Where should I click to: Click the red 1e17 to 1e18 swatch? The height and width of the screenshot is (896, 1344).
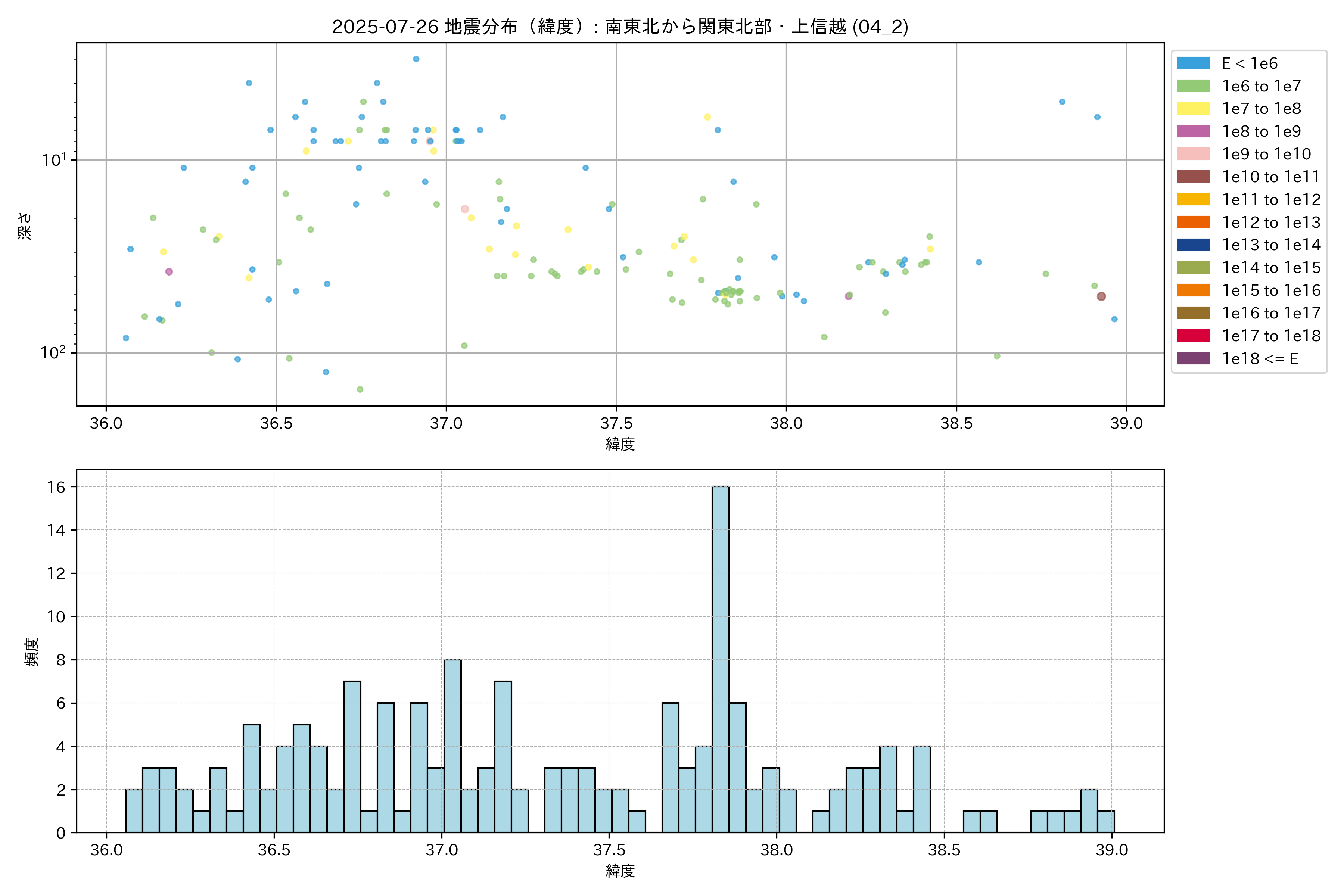(1192, 335)
